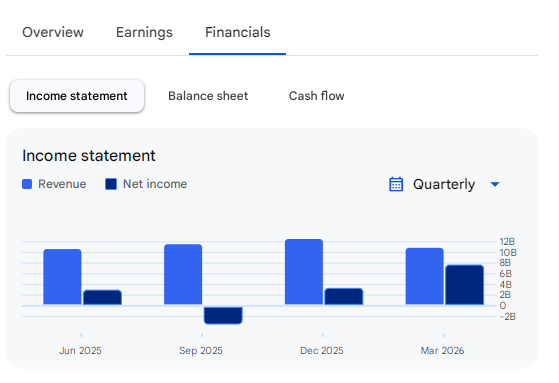Select the Dec 2025 revenue bar
The height and width of the screenshot is (383, 559).
pos(304,272)
